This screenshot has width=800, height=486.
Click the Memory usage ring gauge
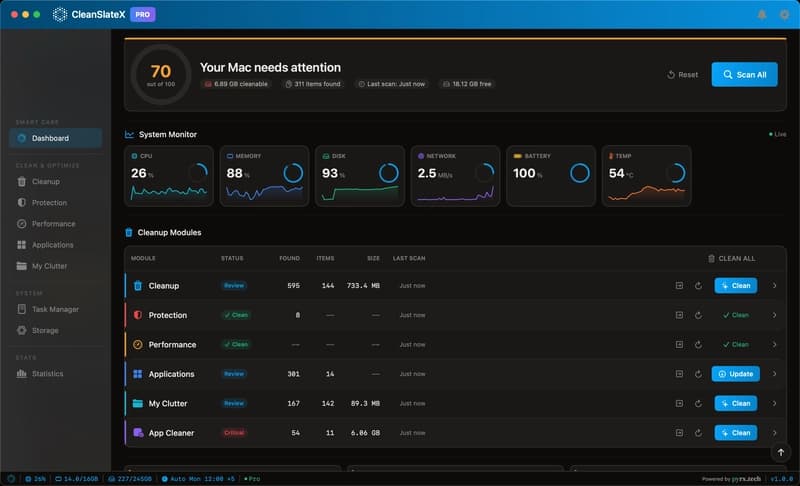click(293, 173)
